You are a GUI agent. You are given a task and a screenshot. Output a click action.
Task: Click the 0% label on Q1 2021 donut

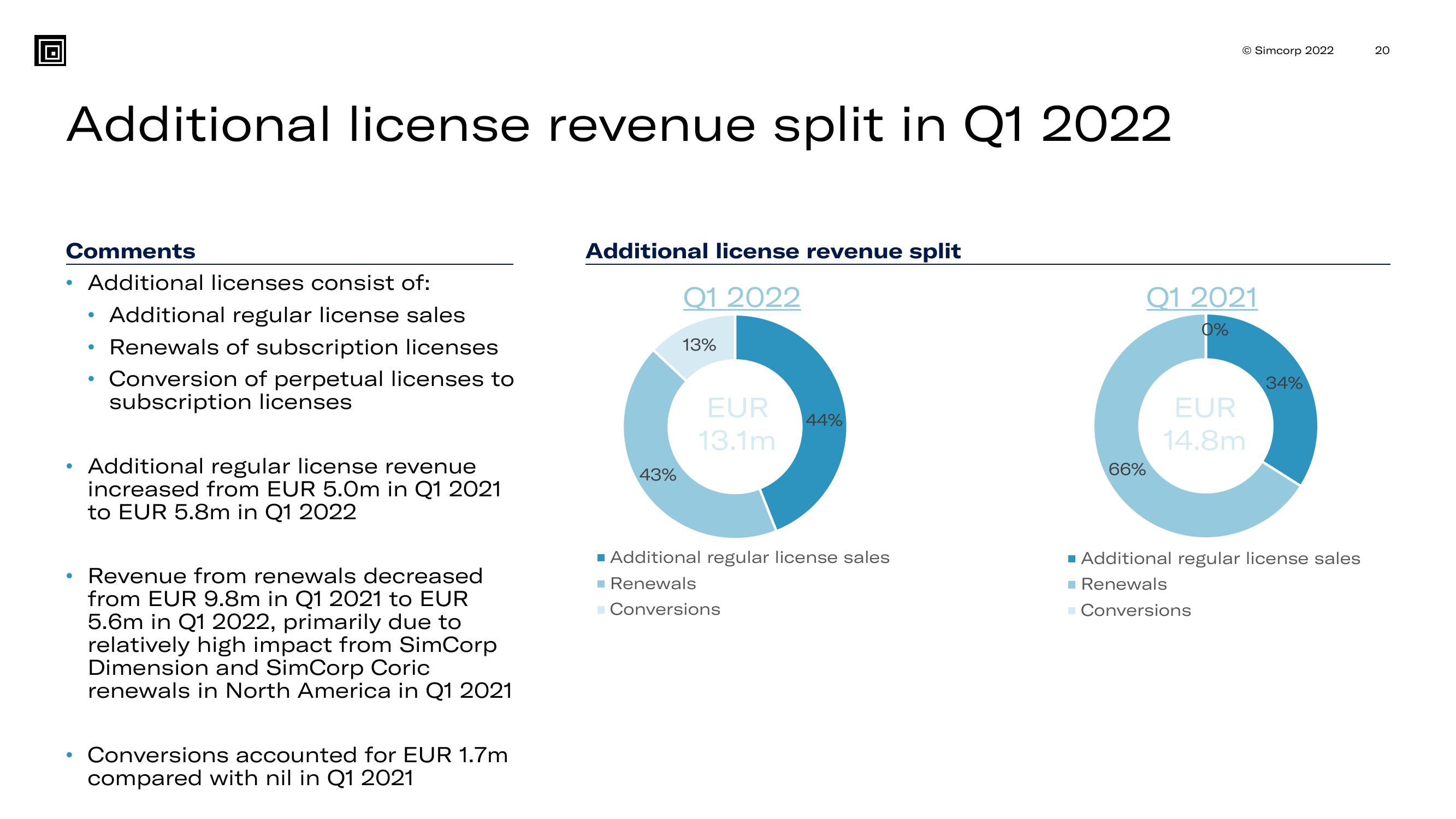(1215, 330)
